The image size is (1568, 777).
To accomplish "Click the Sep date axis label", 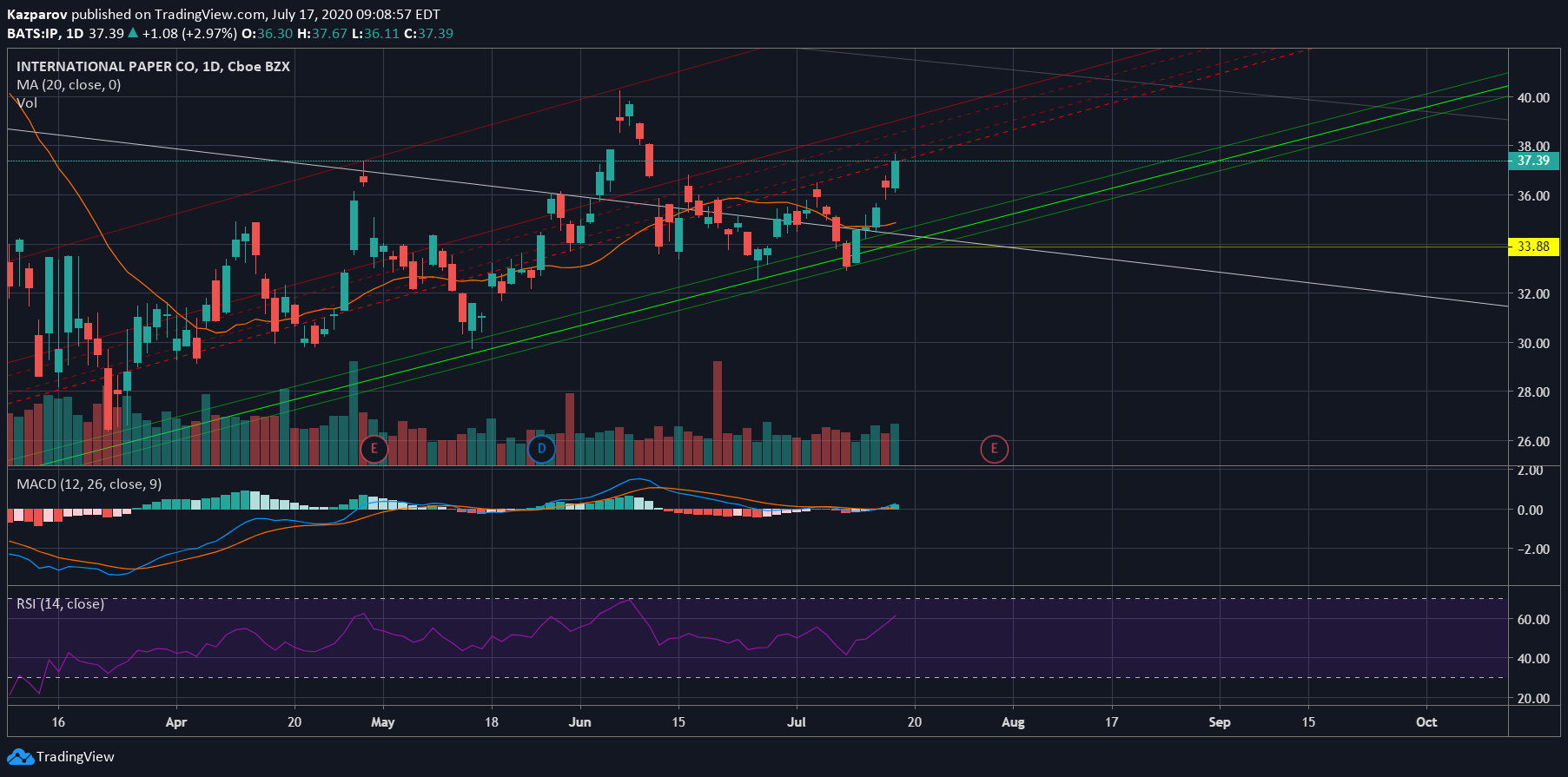I will click(x=1220, y=722).
